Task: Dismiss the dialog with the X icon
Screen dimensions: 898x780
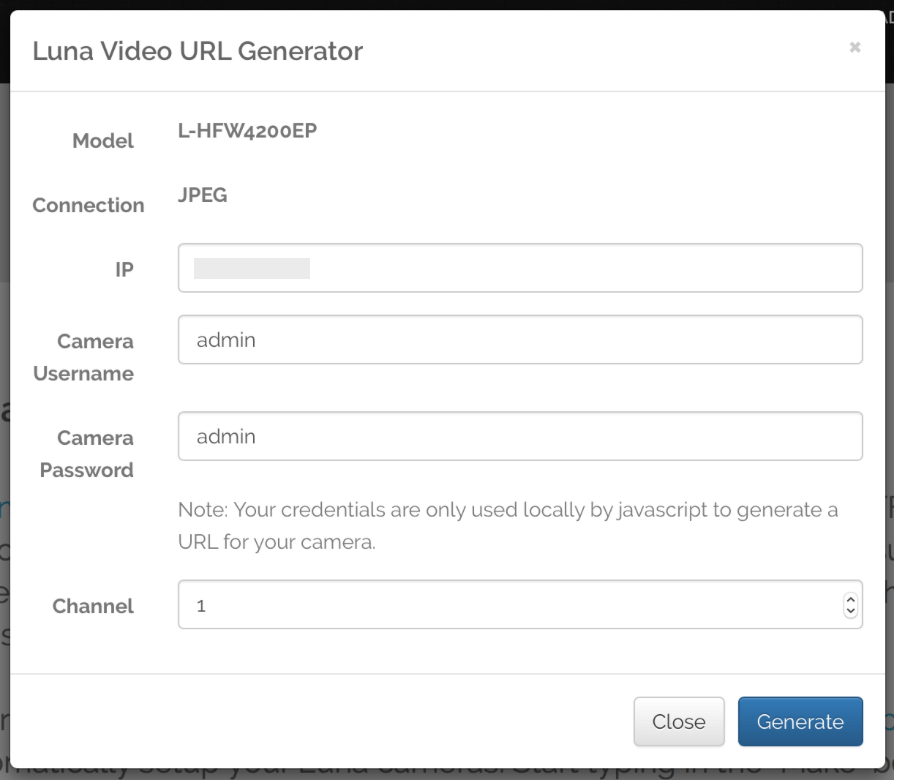Action: click(855, 47)
